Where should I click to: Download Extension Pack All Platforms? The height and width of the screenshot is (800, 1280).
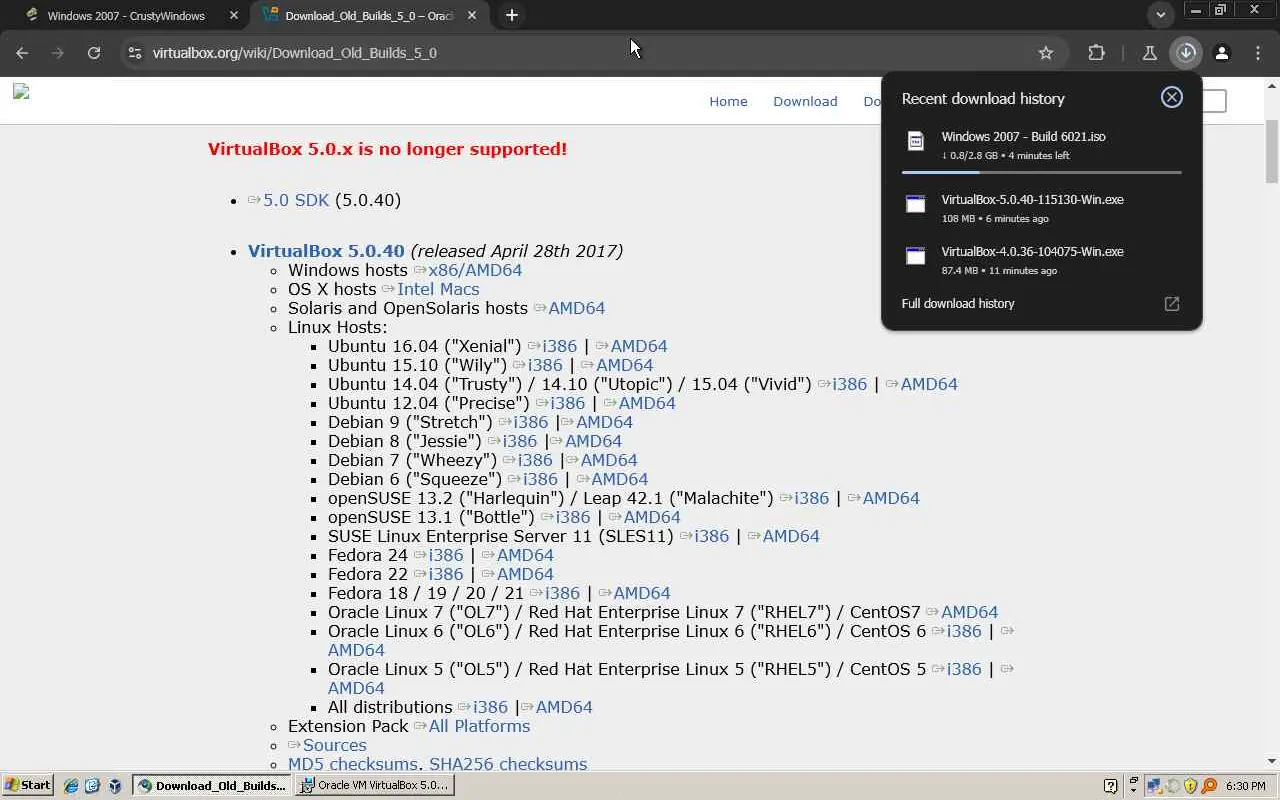479,726
